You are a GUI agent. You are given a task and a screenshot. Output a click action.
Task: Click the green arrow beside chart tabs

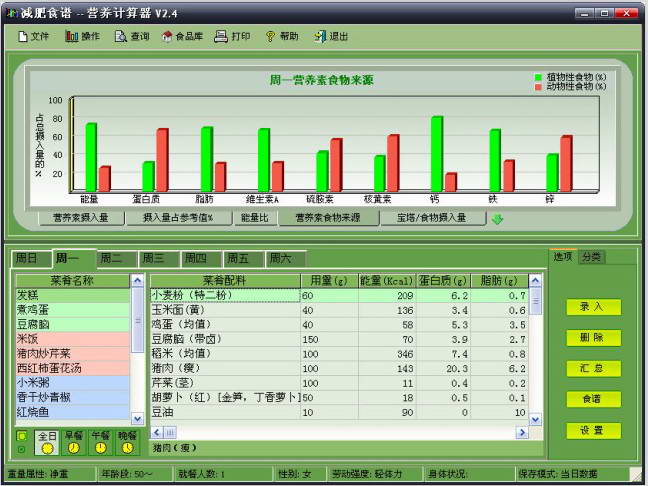[497, 219]
